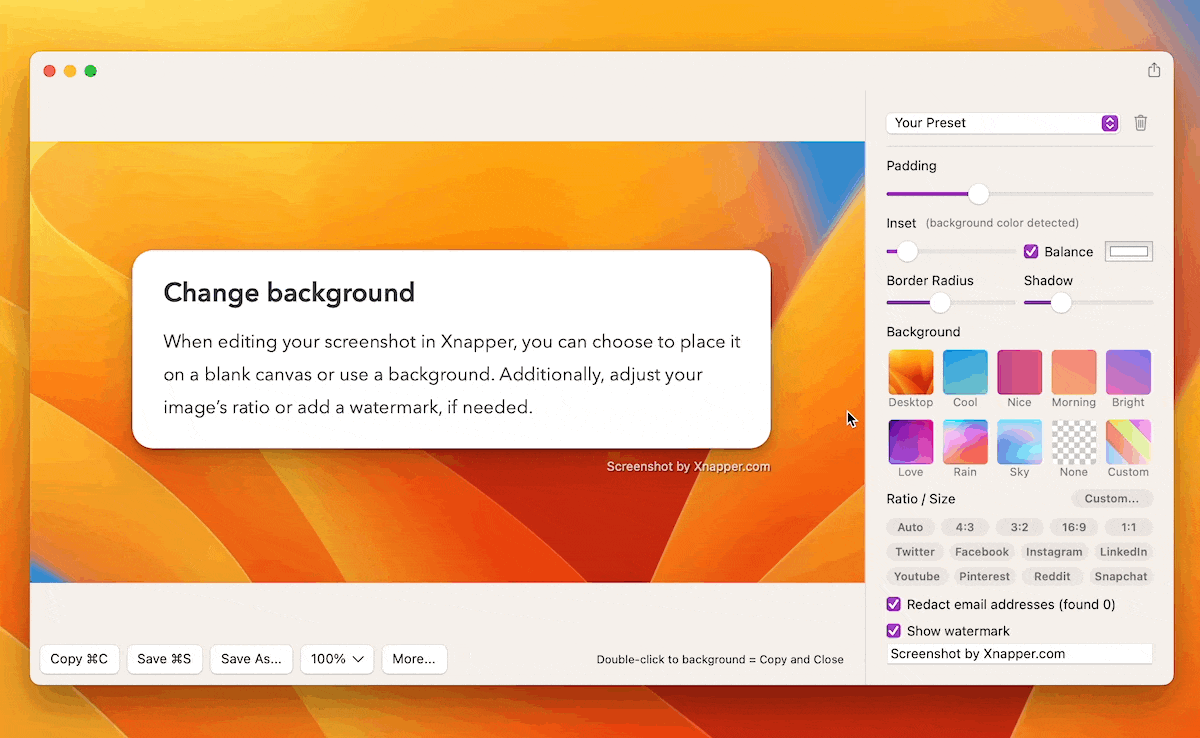Apply the Sky background swatch
The image size is (1200, 738).
coord(1019,442)
